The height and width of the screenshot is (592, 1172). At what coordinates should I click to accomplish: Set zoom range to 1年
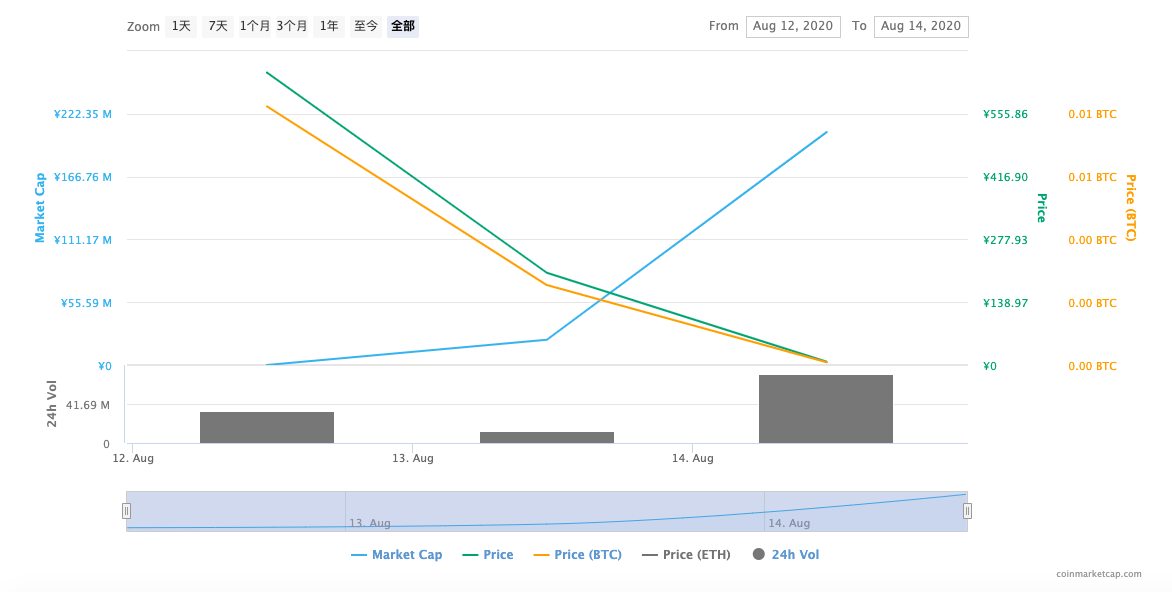click(x=329, y=27)
